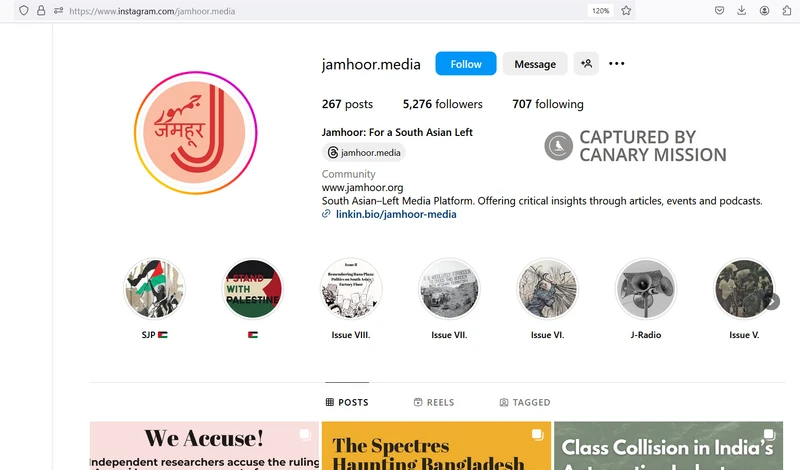Click the suggested accounts person-plus icon
Screen dimensions: 800x470
pyautogui.click(x=586, y=64)
